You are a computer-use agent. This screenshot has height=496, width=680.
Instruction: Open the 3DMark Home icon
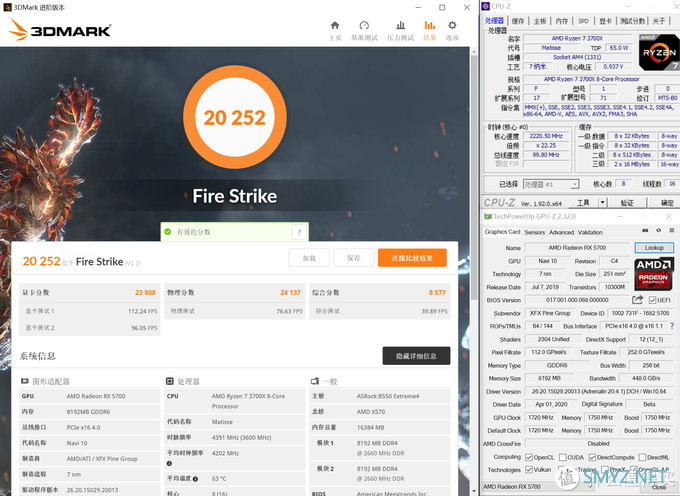pos(335,26)
